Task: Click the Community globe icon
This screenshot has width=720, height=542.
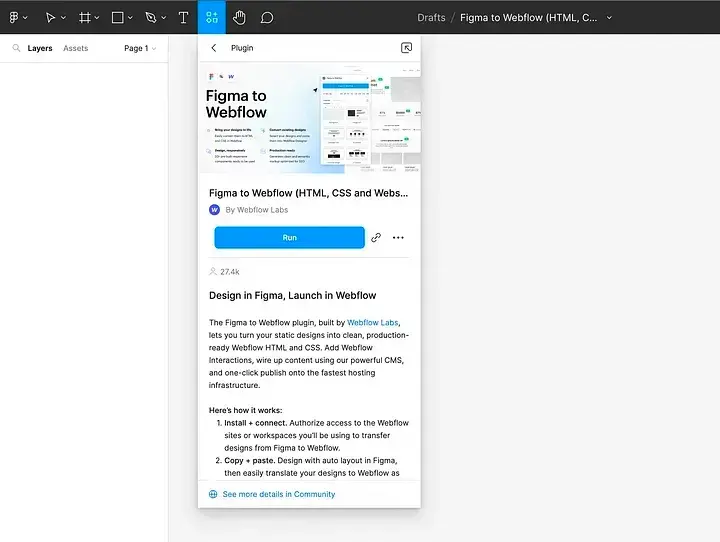Action: click(213, 494)
